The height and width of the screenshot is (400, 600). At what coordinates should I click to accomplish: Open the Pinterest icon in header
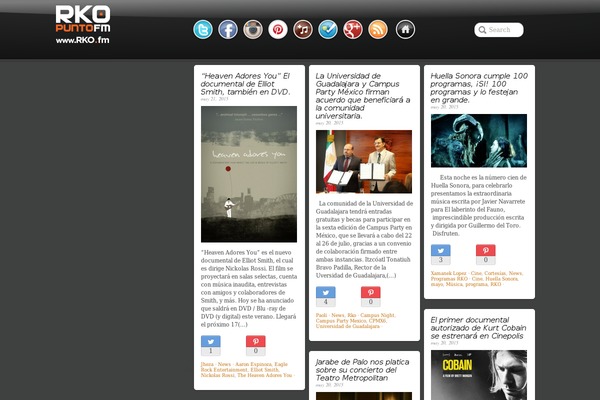pos(278,29)
